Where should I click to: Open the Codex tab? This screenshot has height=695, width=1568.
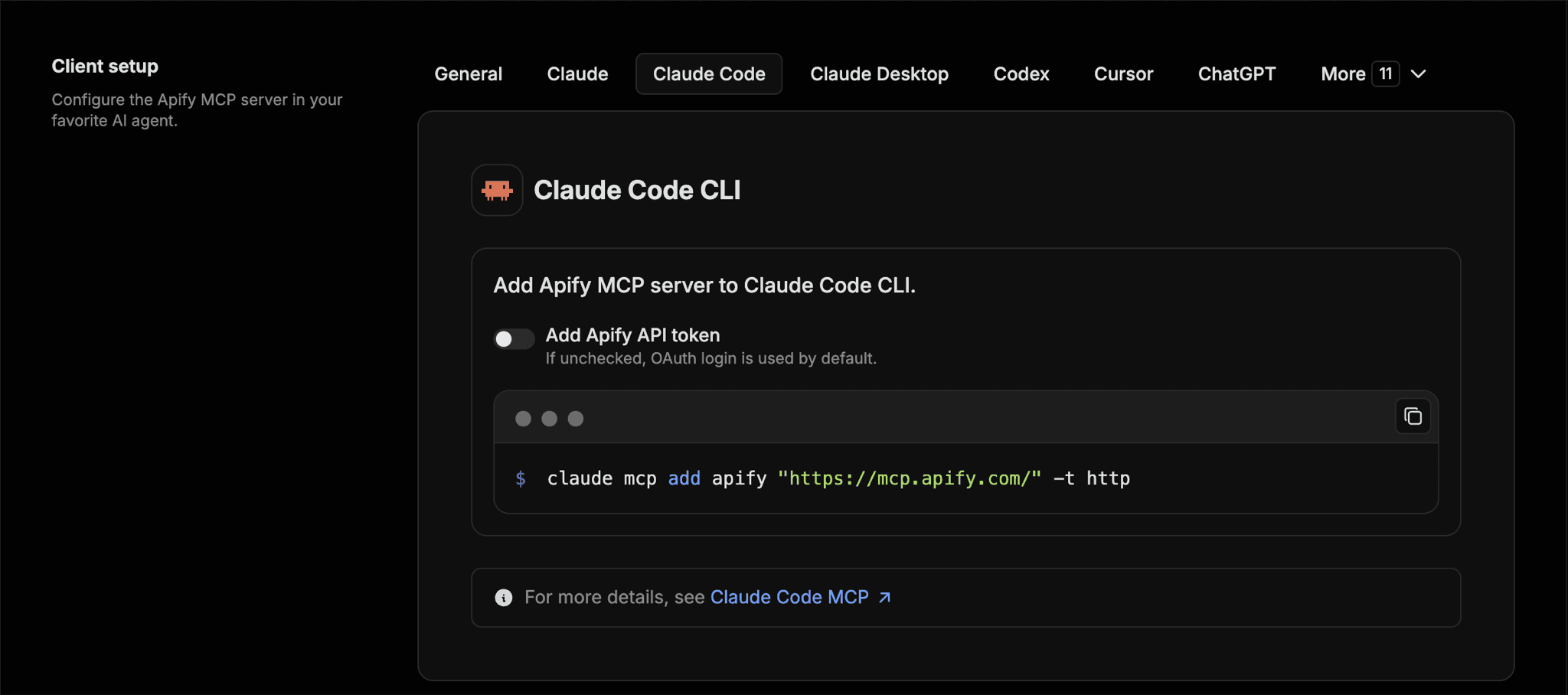point(1021,74)
